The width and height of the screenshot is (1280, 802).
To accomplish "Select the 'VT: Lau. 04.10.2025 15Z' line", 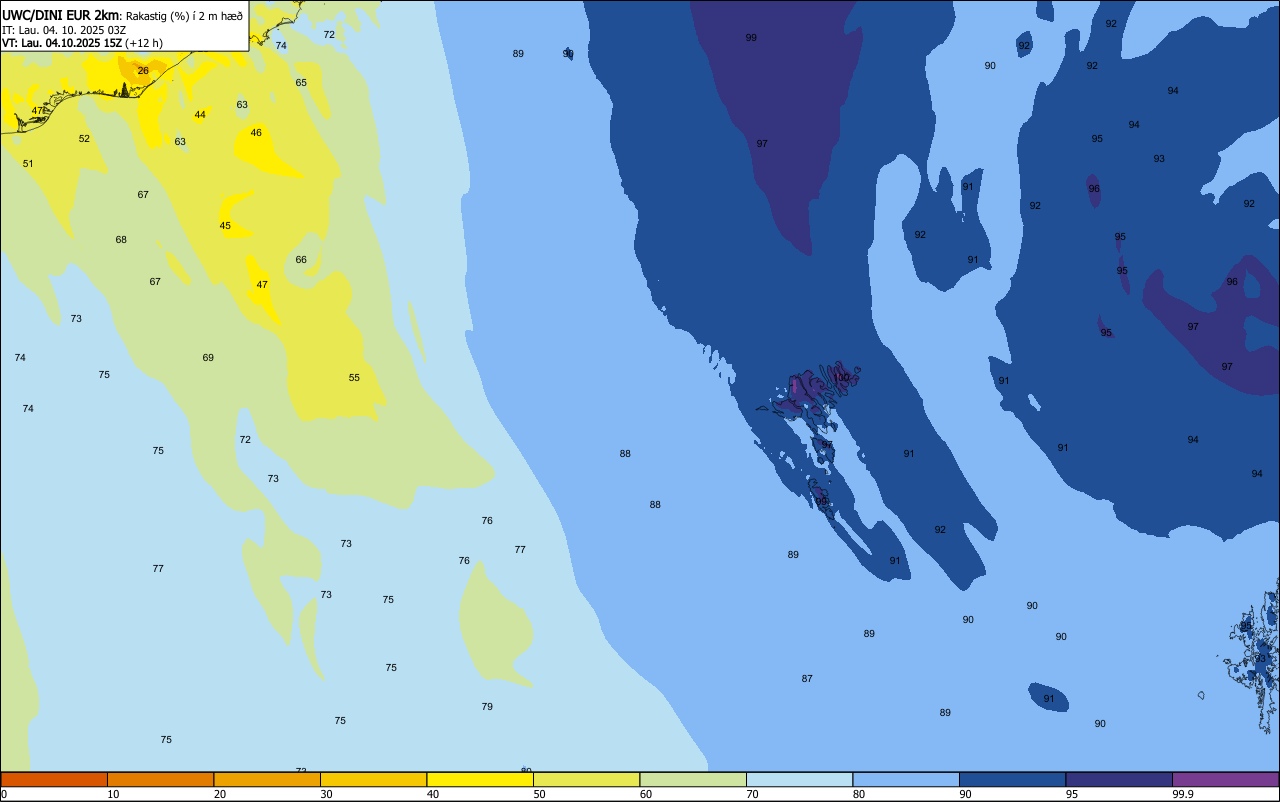I will (x=62, y=43).
